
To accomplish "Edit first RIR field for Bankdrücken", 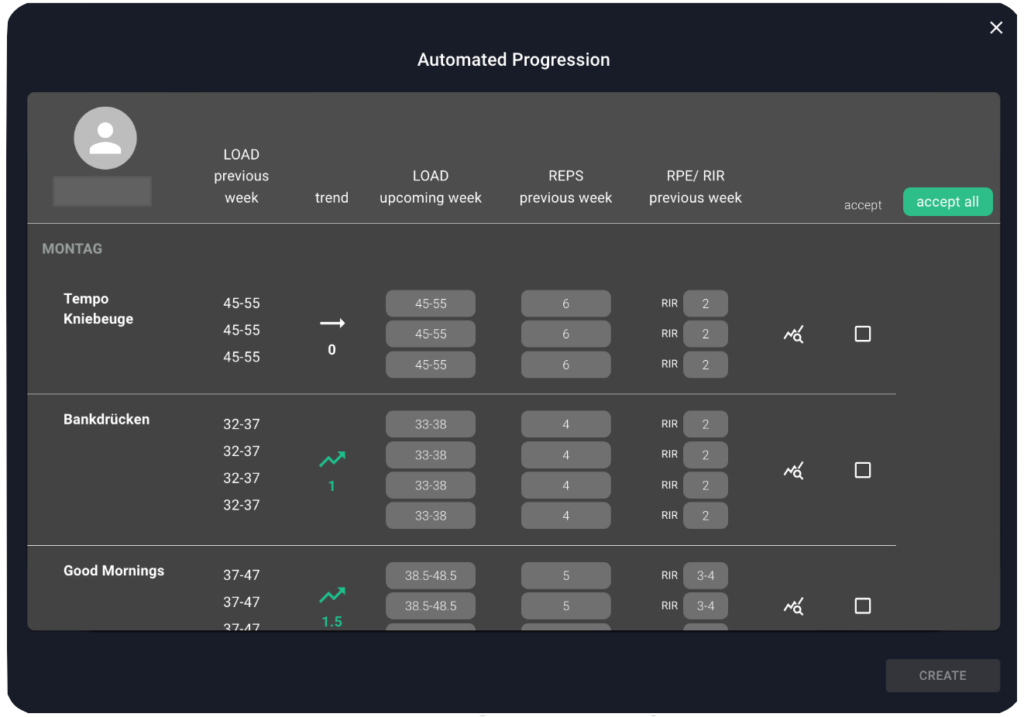I will pos(705,424).
